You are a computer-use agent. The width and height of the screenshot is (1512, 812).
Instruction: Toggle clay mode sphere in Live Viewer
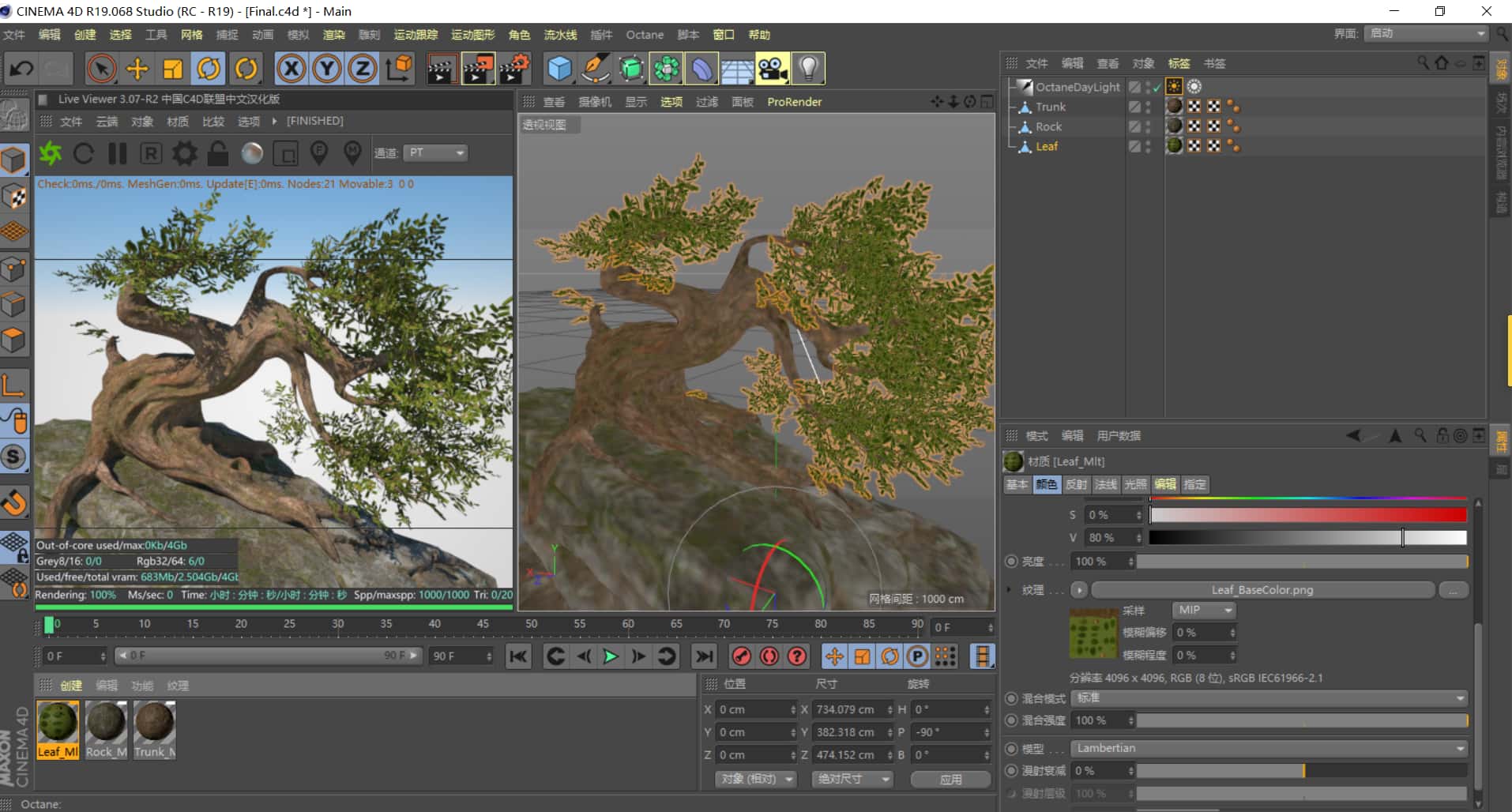[x=252, y=153]
